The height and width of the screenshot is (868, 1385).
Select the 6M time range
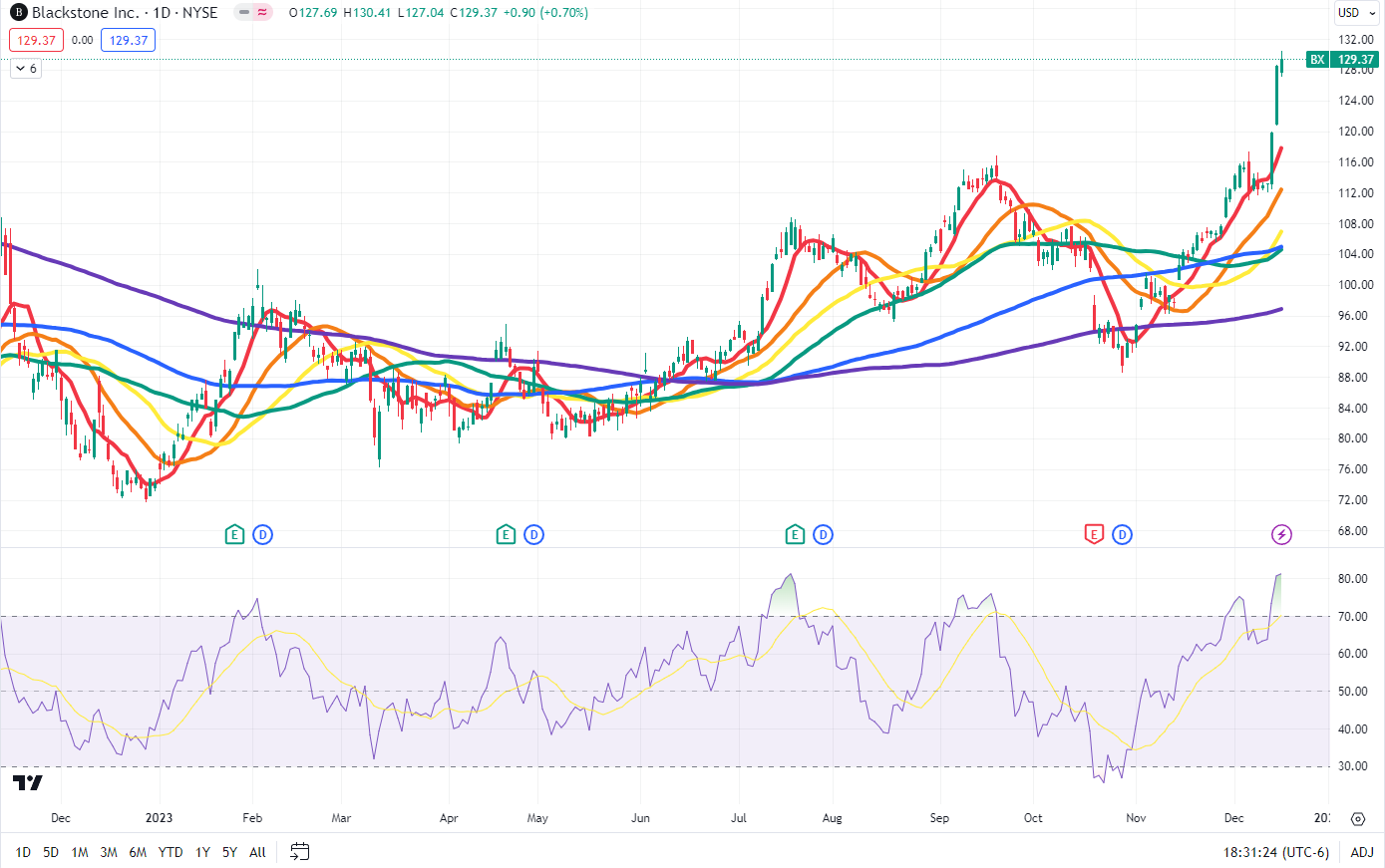tap(138, 852)
